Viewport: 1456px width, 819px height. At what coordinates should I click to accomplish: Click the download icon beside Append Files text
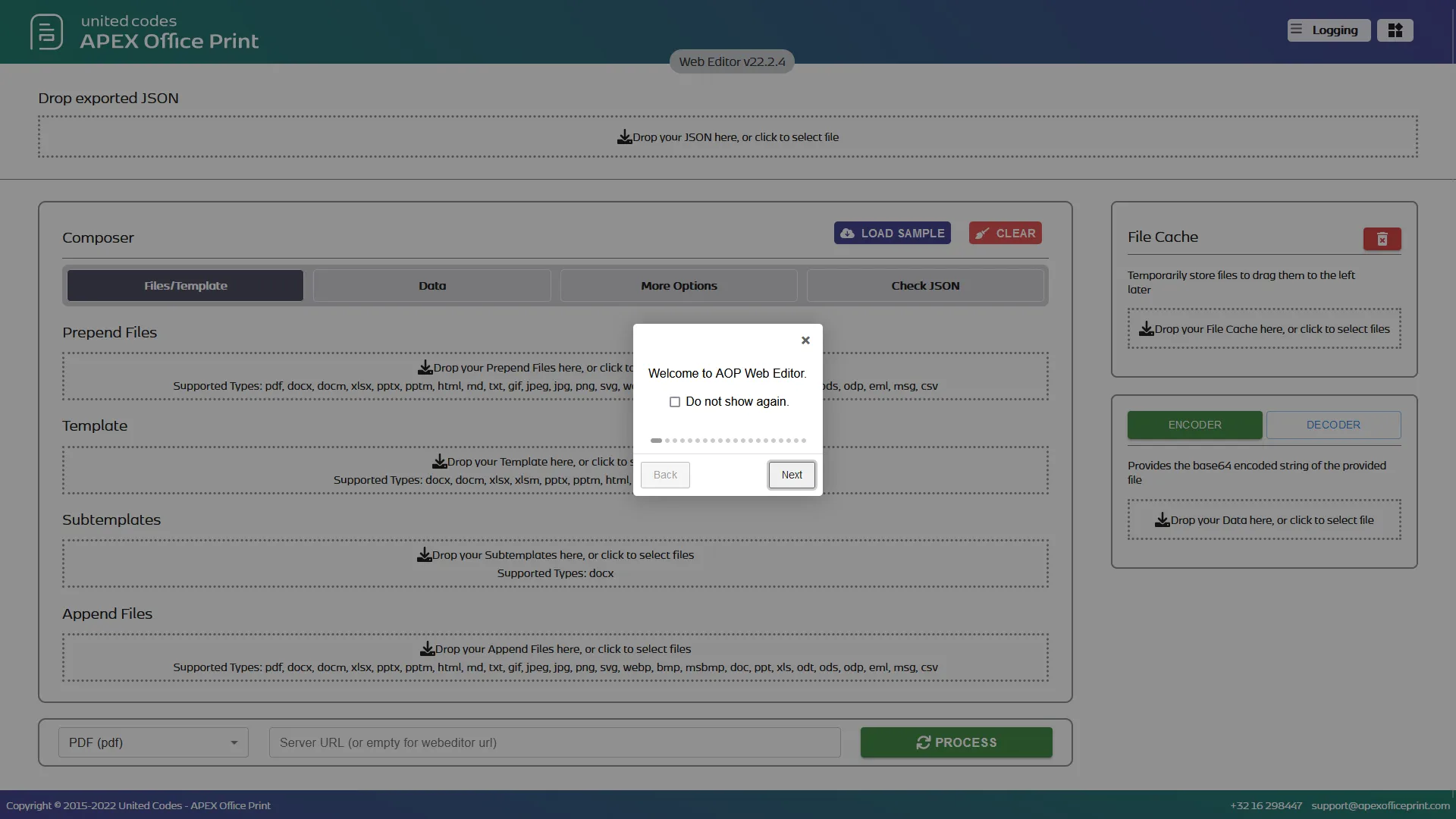click(427, 649)
